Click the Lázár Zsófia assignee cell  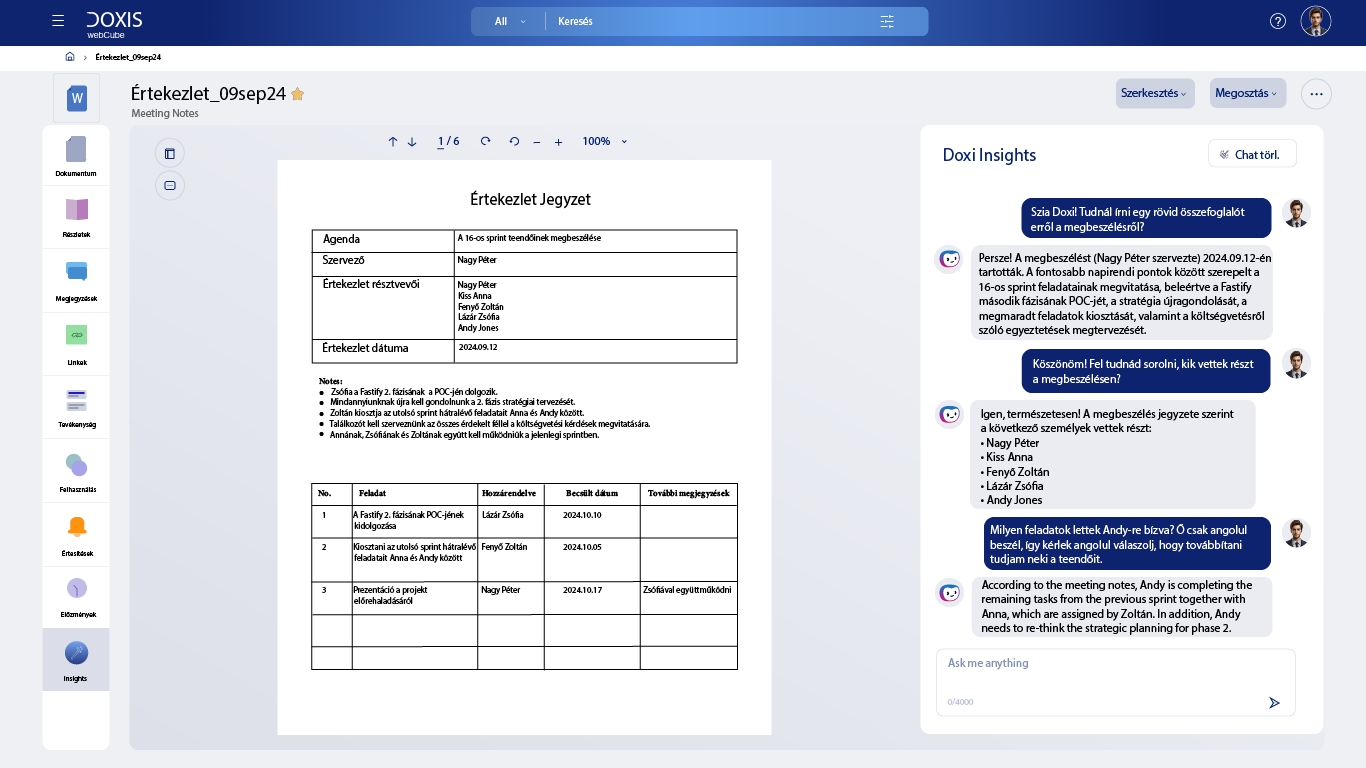pyautogui.click(x=511, y=521)
